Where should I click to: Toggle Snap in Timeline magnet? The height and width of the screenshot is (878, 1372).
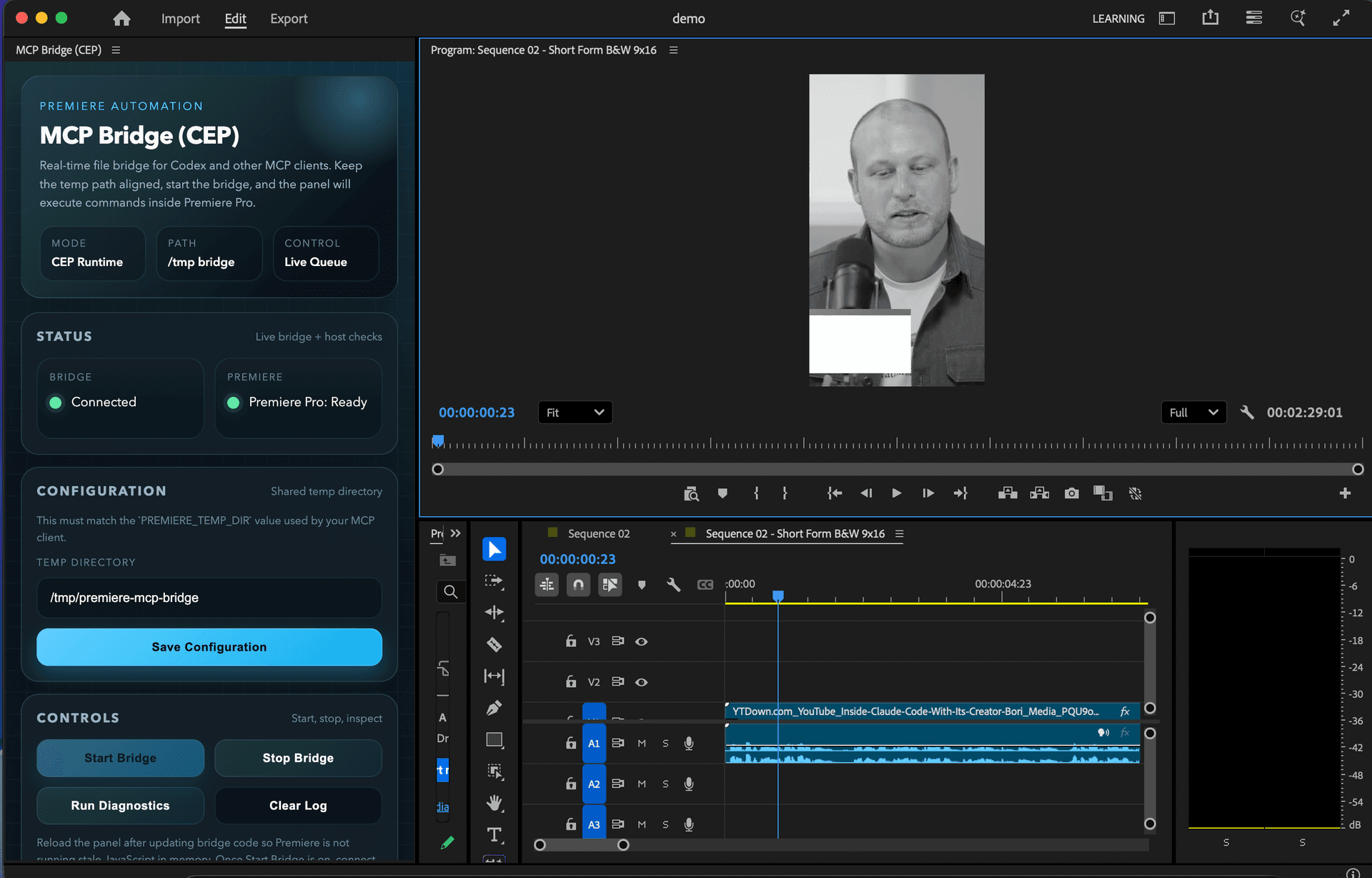tap(578, 585)
